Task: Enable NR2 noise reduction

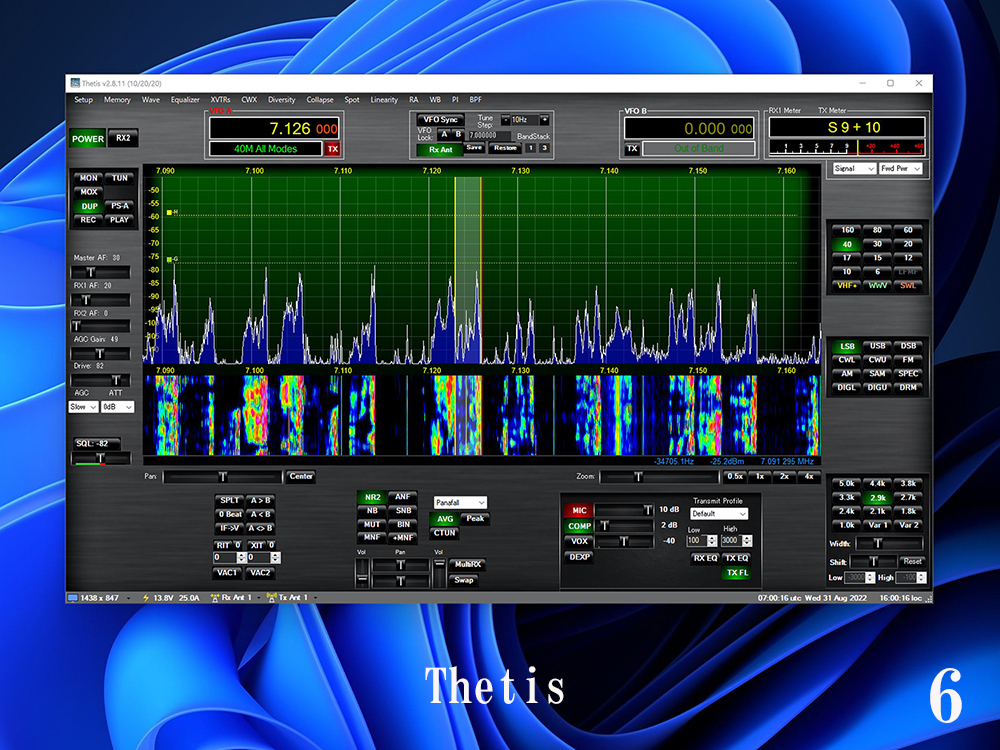Action: [372, 497]
